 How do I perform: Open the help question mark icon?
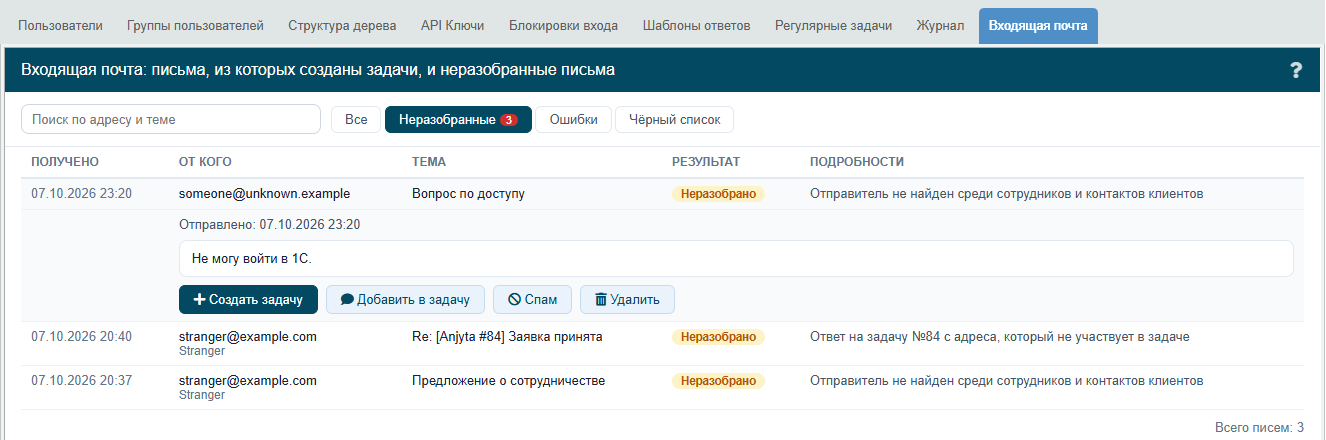(1296, 70)
